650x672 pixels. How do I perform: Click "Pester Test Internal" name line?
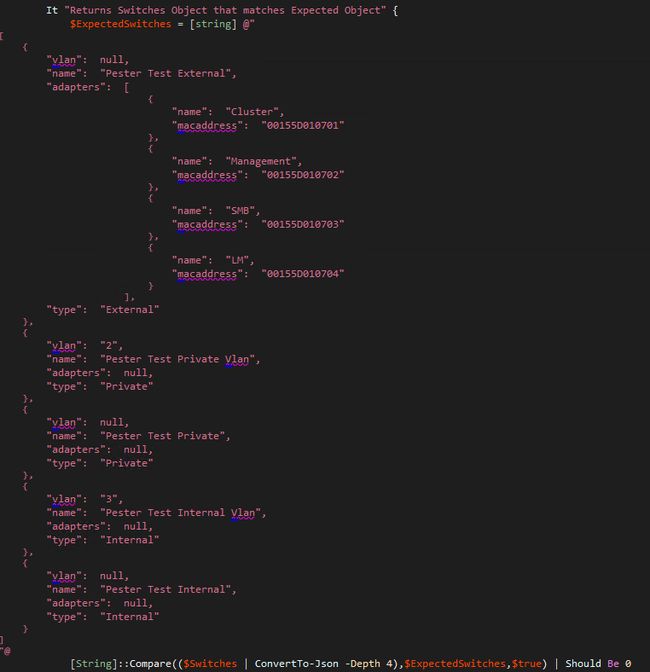[141, 589]
